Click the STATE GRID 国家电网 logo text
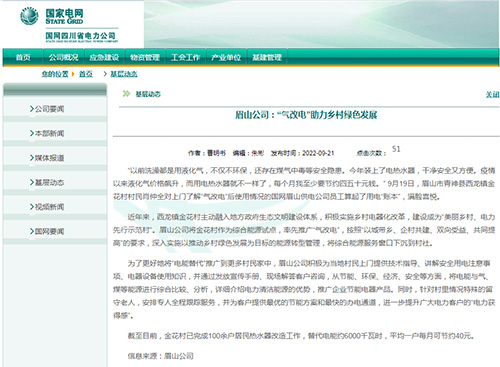The height and width of the screenshot is (367, 500). [64, 16]
